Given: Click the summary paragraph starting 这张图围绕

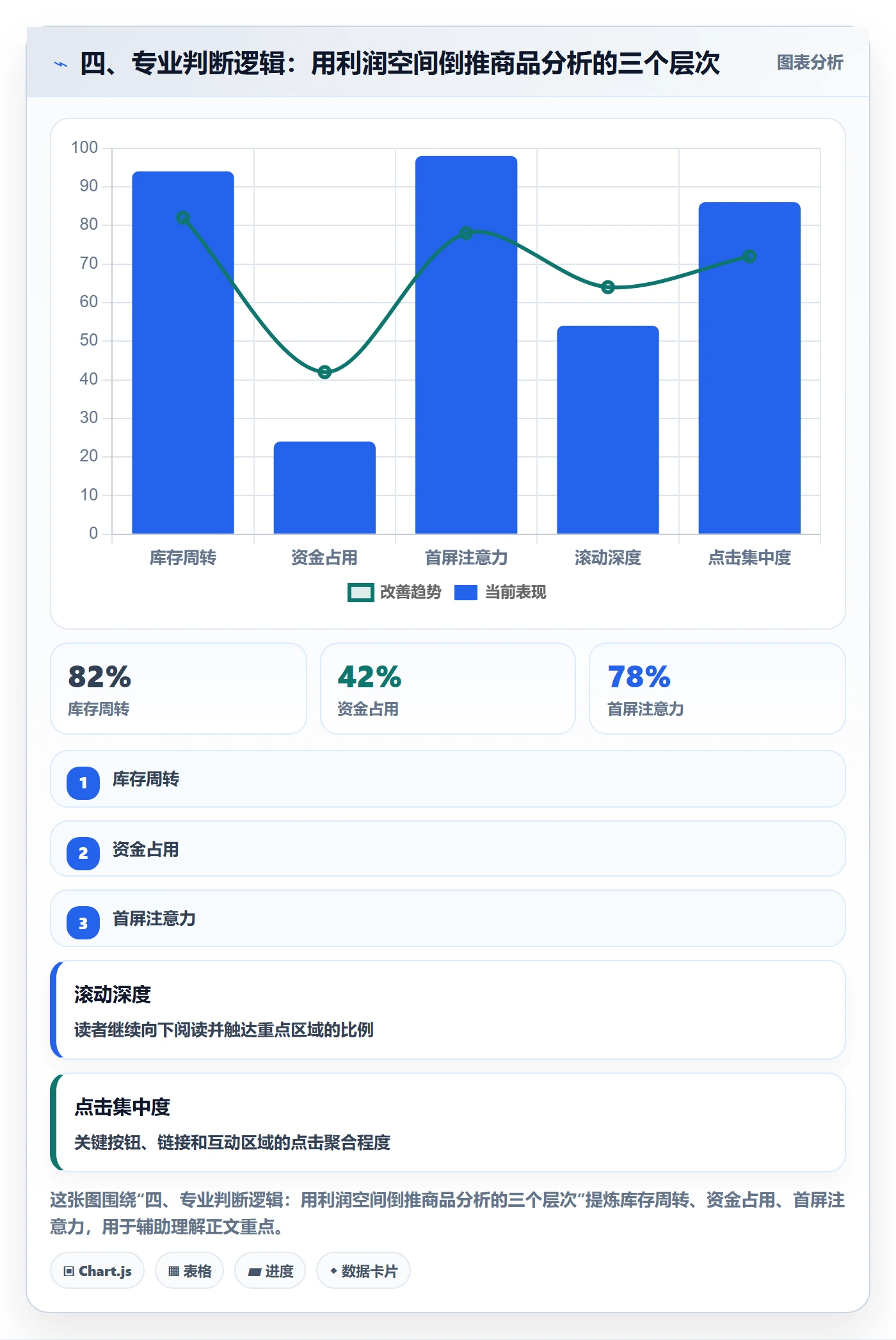Looking at the screenshot, I should click(x=447, y=1213).
